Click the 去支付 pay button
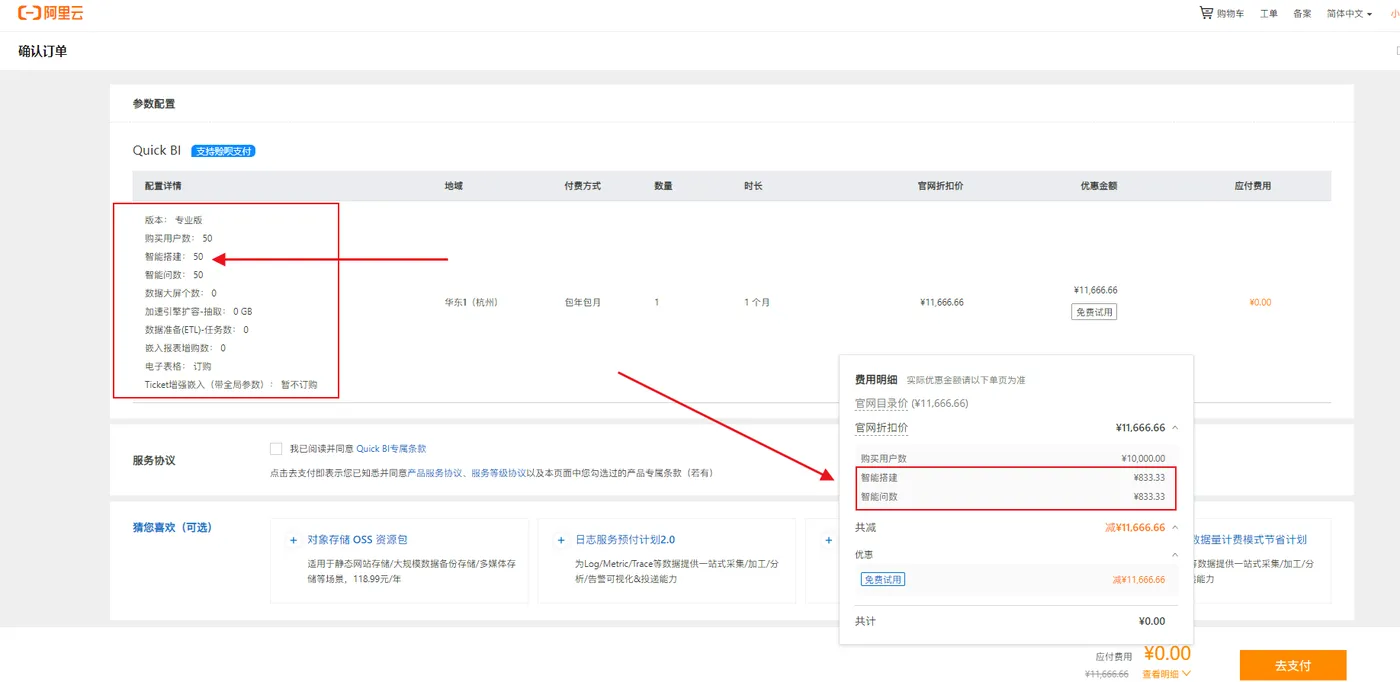Image resolution: width=1400 pixels, height=682 pixels. tap(1293, 665)
